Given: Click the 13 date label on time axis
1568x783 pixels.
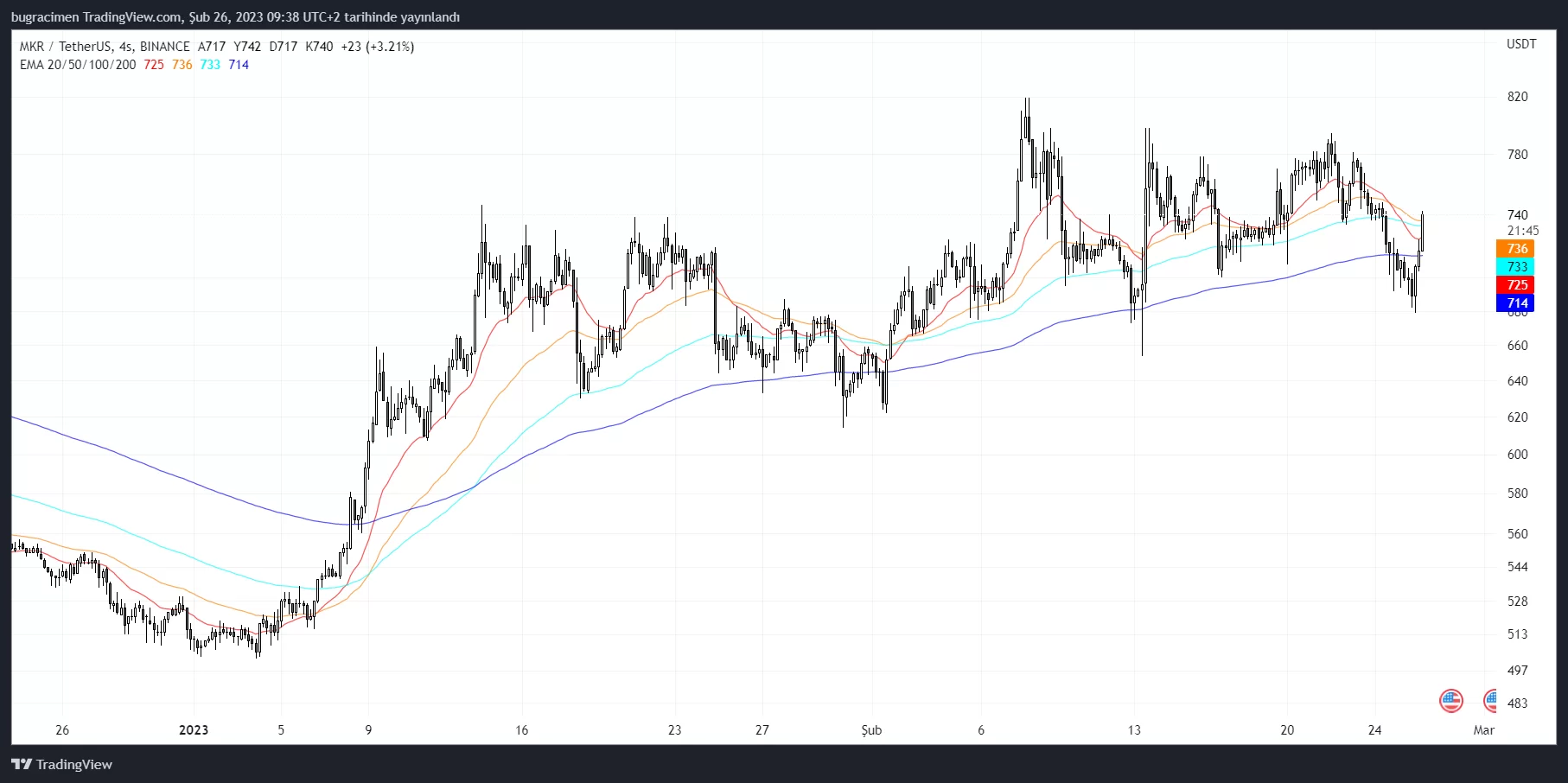Looking at the screenshot, I should click(1134, 730).
